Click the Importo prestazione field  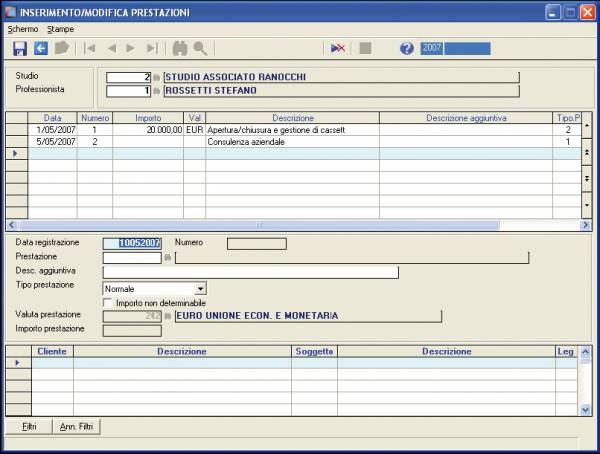click(132, 331)
